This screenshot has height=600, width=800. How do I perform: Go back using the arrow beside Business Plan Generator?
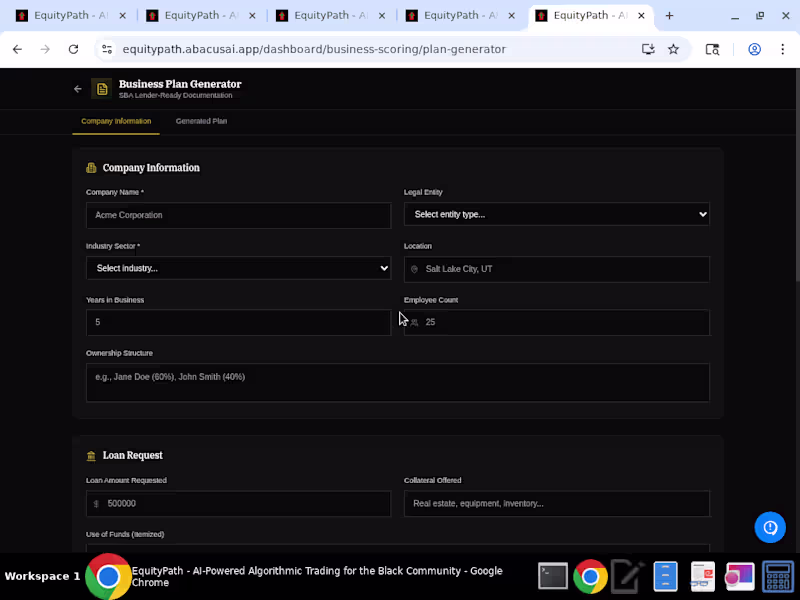pos(78,89)
